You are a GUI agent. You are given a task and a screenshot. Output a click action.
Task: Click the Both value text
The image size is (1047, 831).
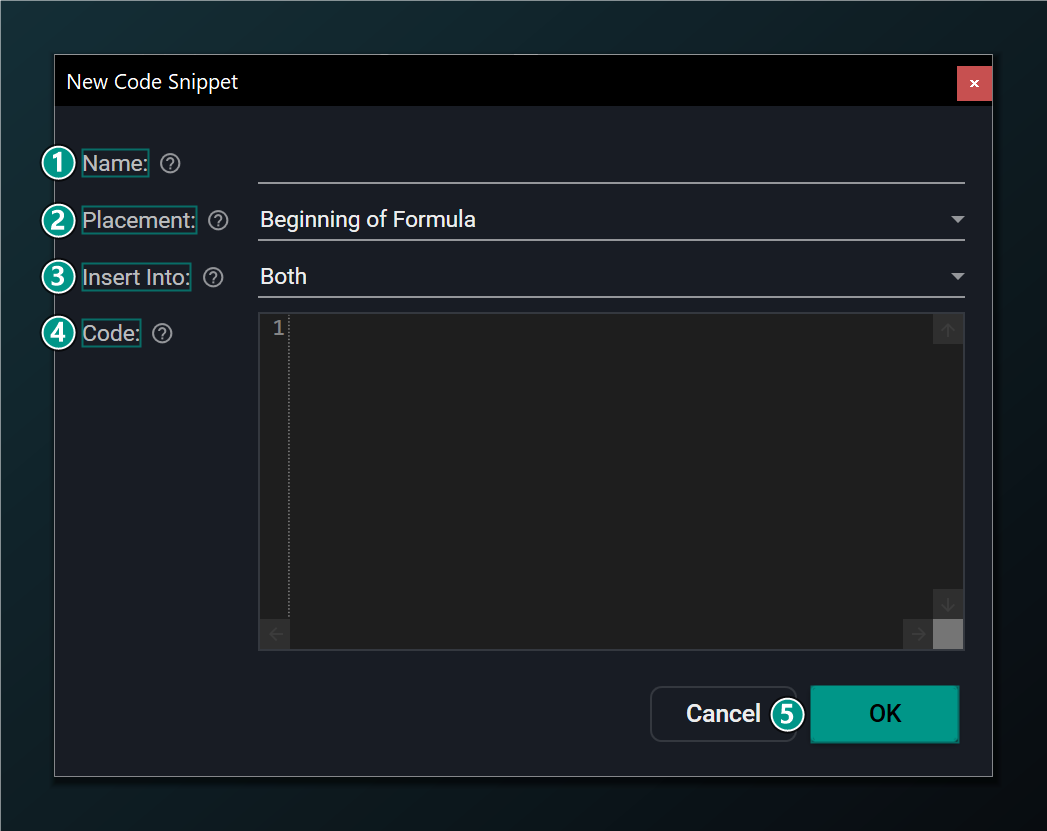pyautogui.click(x=284, y=276)
